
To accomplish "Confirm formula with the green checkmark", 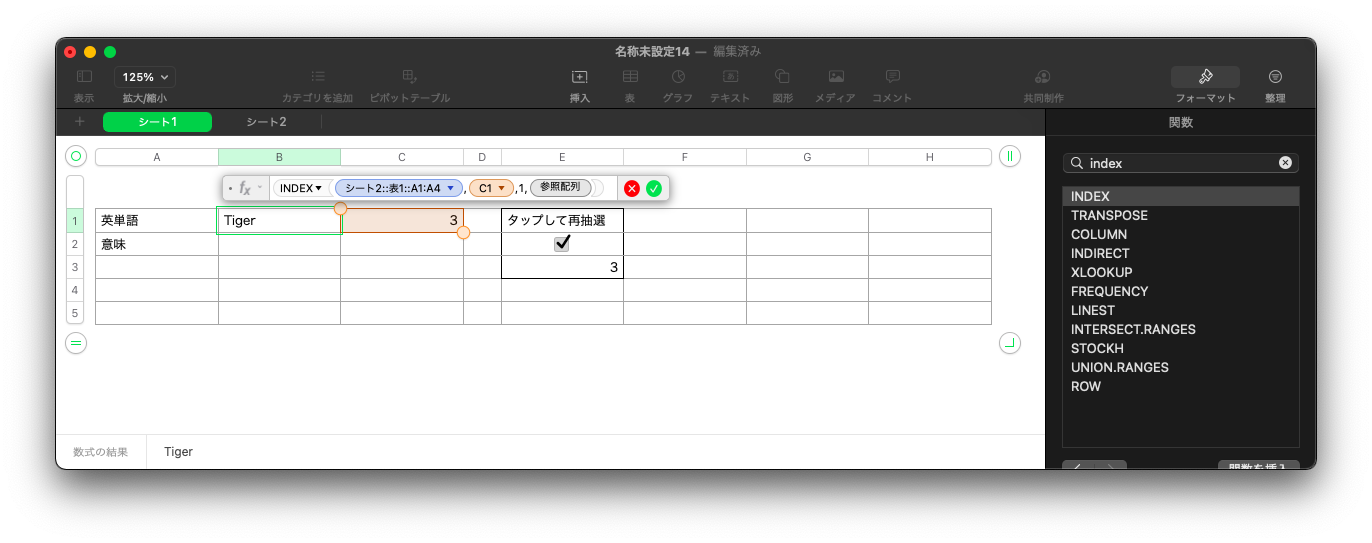I will coord(654,188).
